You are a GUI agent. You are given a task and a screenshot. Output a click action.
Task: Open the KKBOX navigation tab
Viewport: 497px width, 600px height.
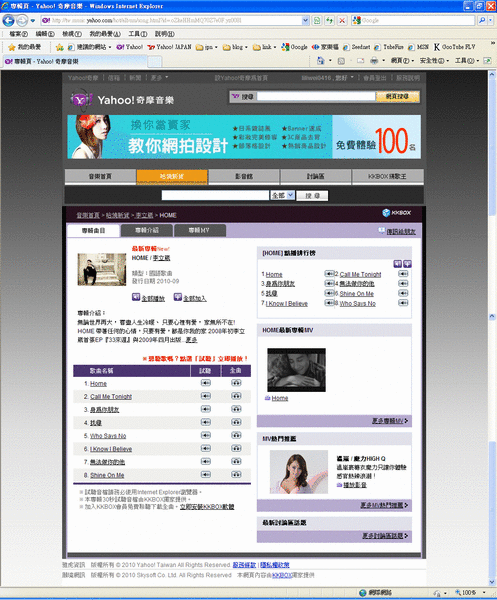click(x=388, y=176)
